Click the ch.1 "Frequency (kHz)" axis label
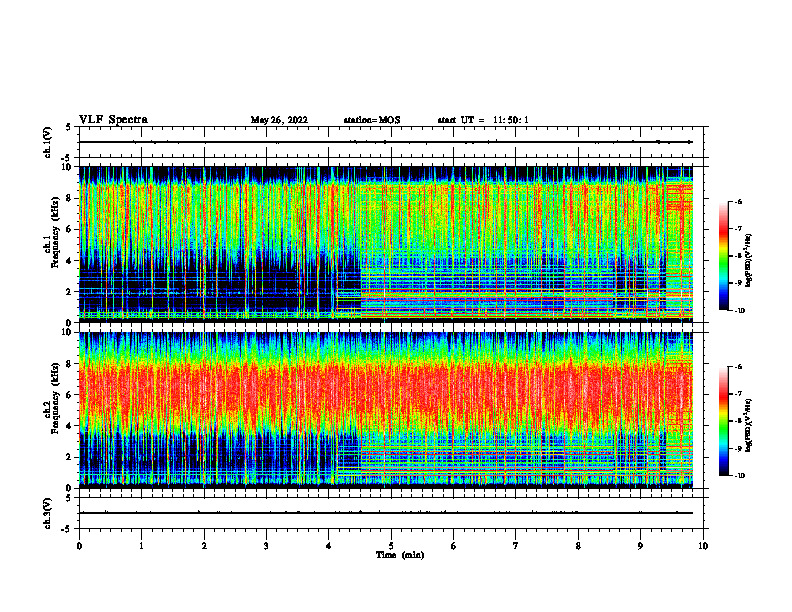Viewport: 792px width, 612px height. point(55,232)
